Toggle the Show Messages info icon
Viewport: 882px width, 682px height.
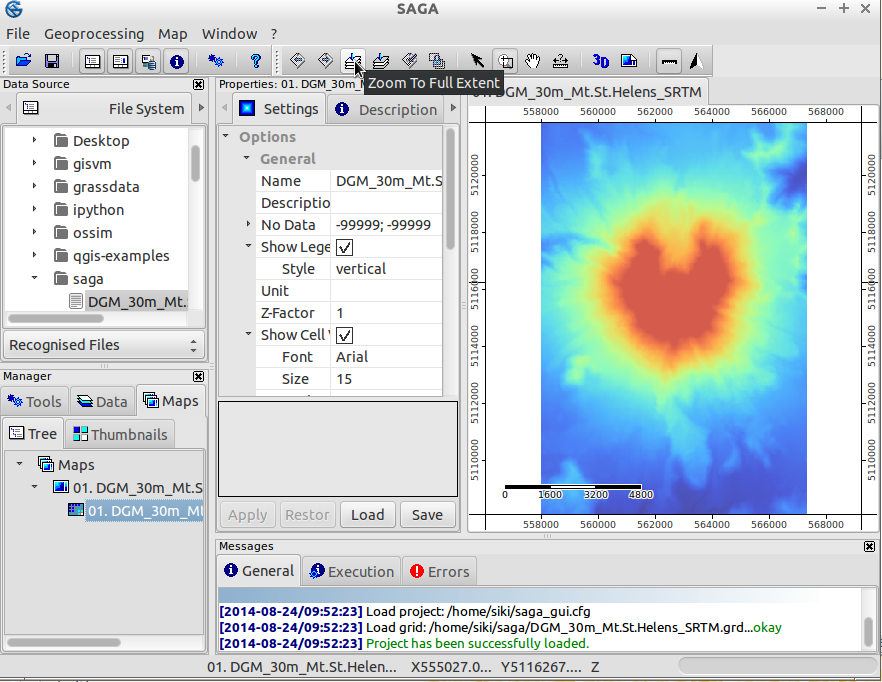tap(177, 61)
